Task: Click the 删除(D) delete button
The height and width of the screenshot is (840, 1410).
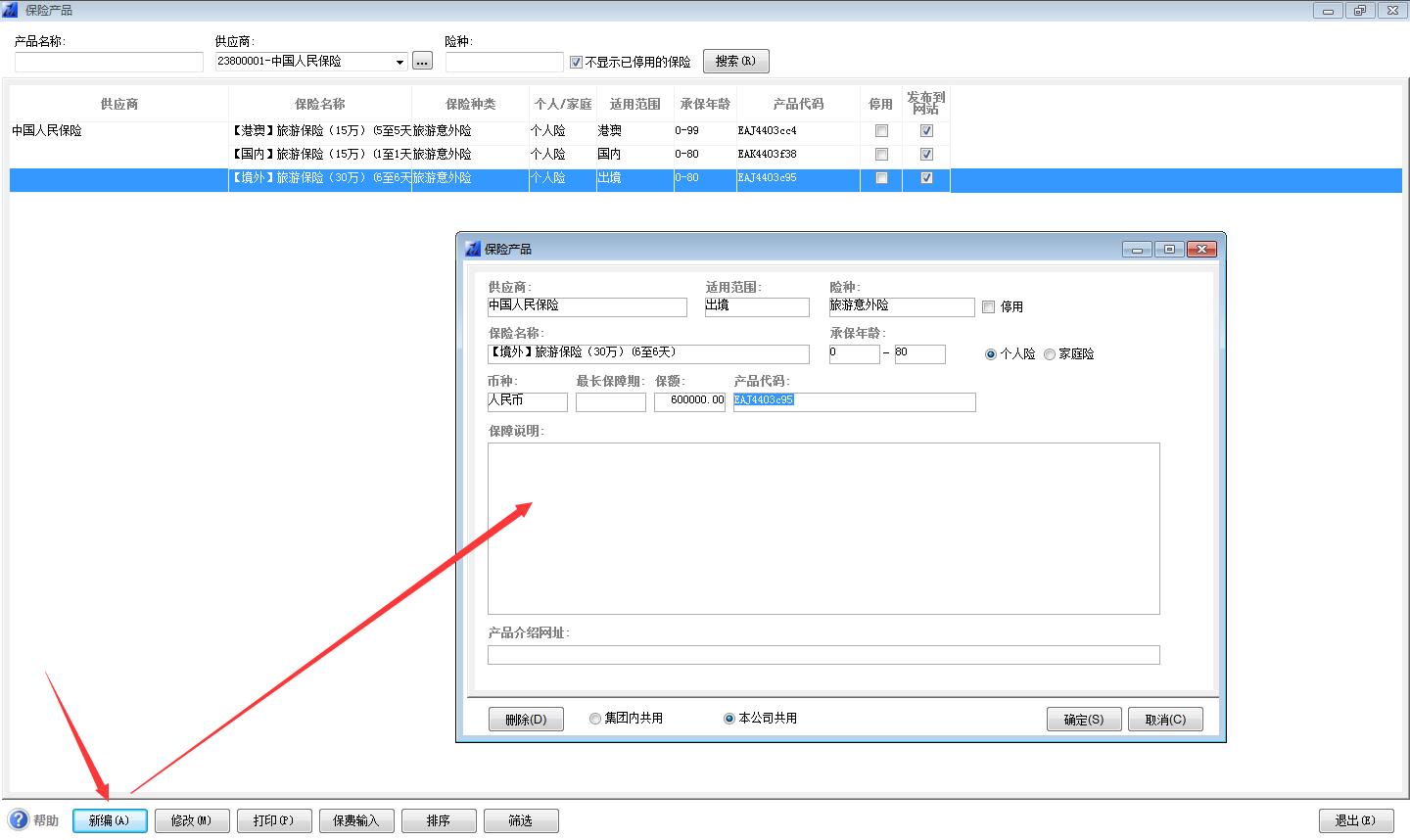Action: pos(526,719)
